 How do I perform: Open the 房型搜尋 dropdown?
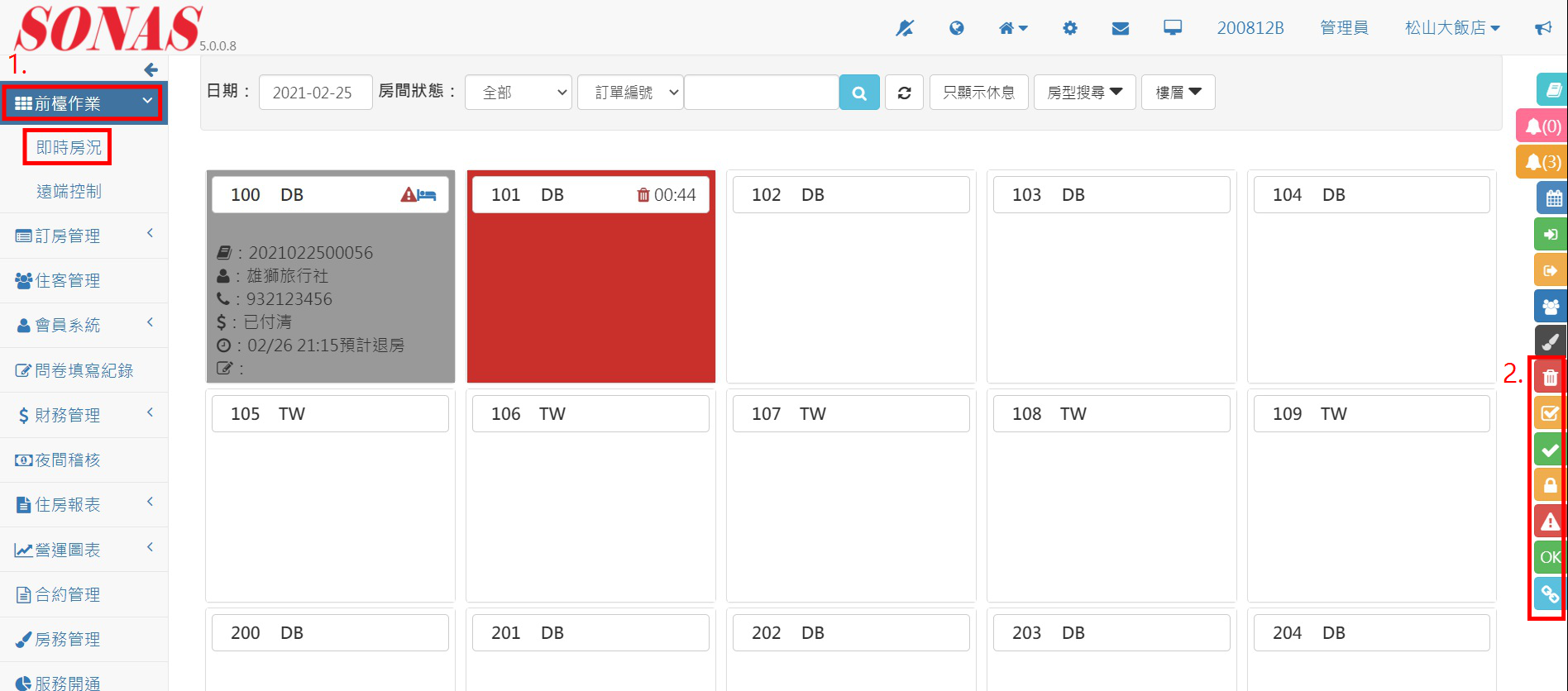pyautogui.click(x=1084, y=93)
